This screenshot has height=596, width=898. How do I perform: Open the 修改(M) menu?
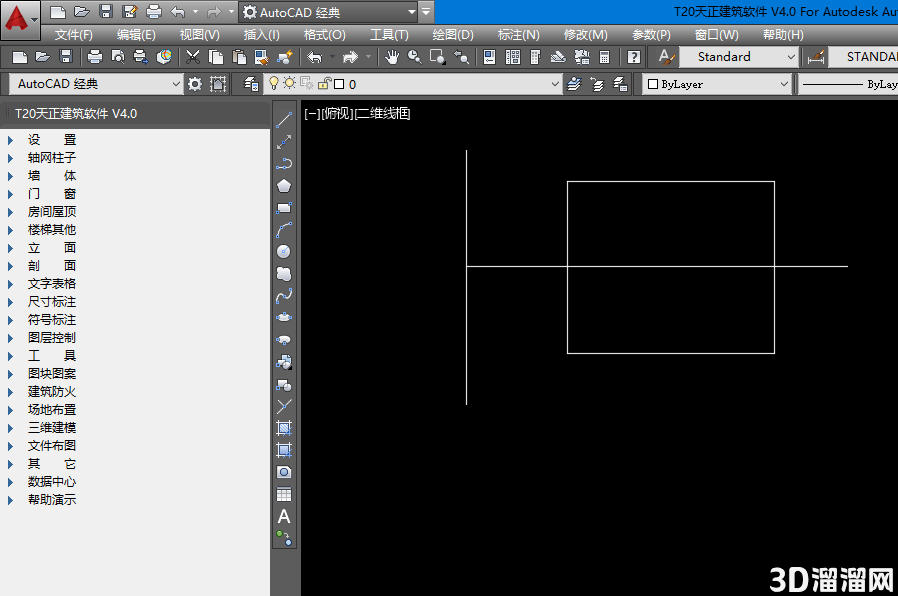[585, 35]
